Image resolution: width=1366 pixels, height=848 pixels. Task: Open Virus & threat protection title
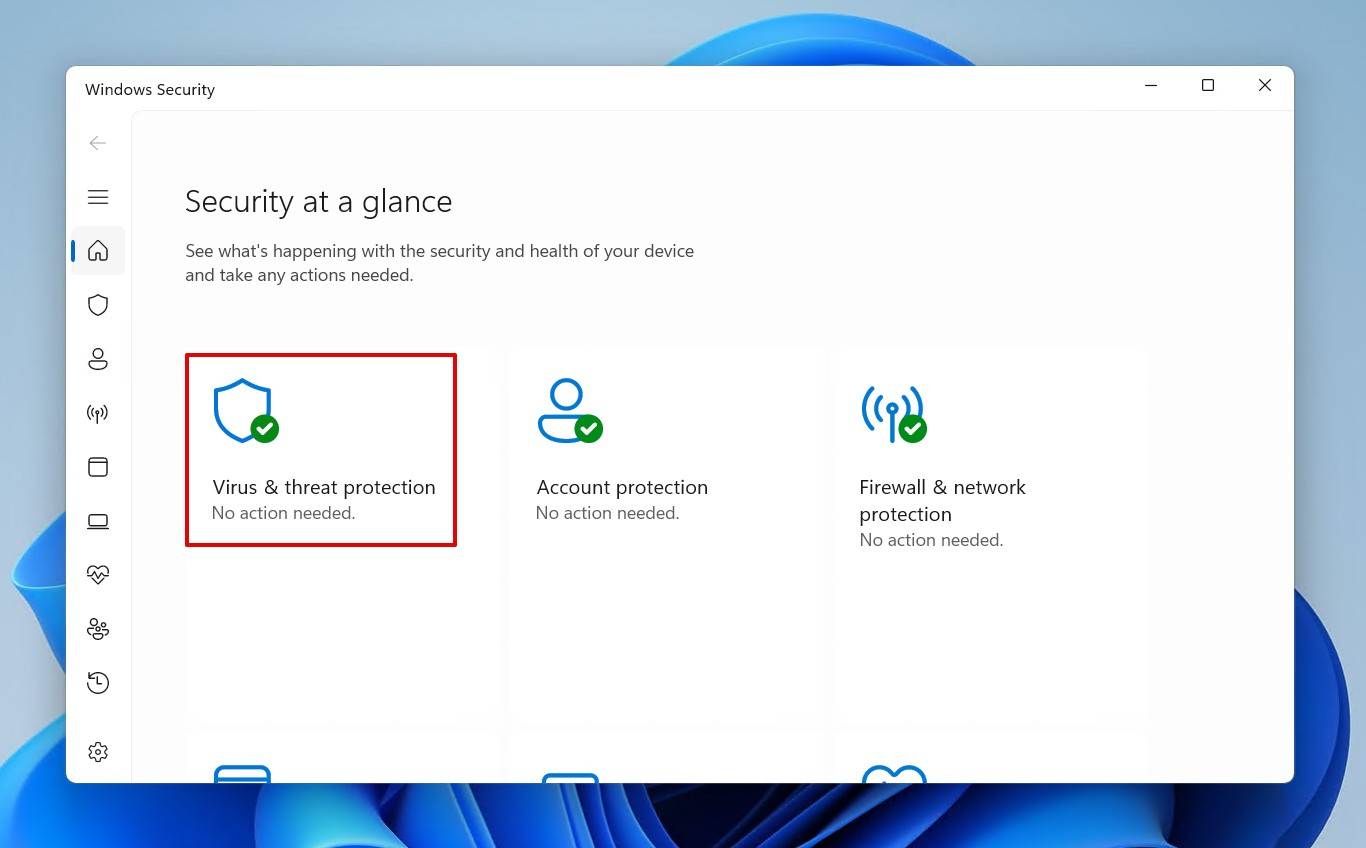pyautogui.click(x=324, y=487)
